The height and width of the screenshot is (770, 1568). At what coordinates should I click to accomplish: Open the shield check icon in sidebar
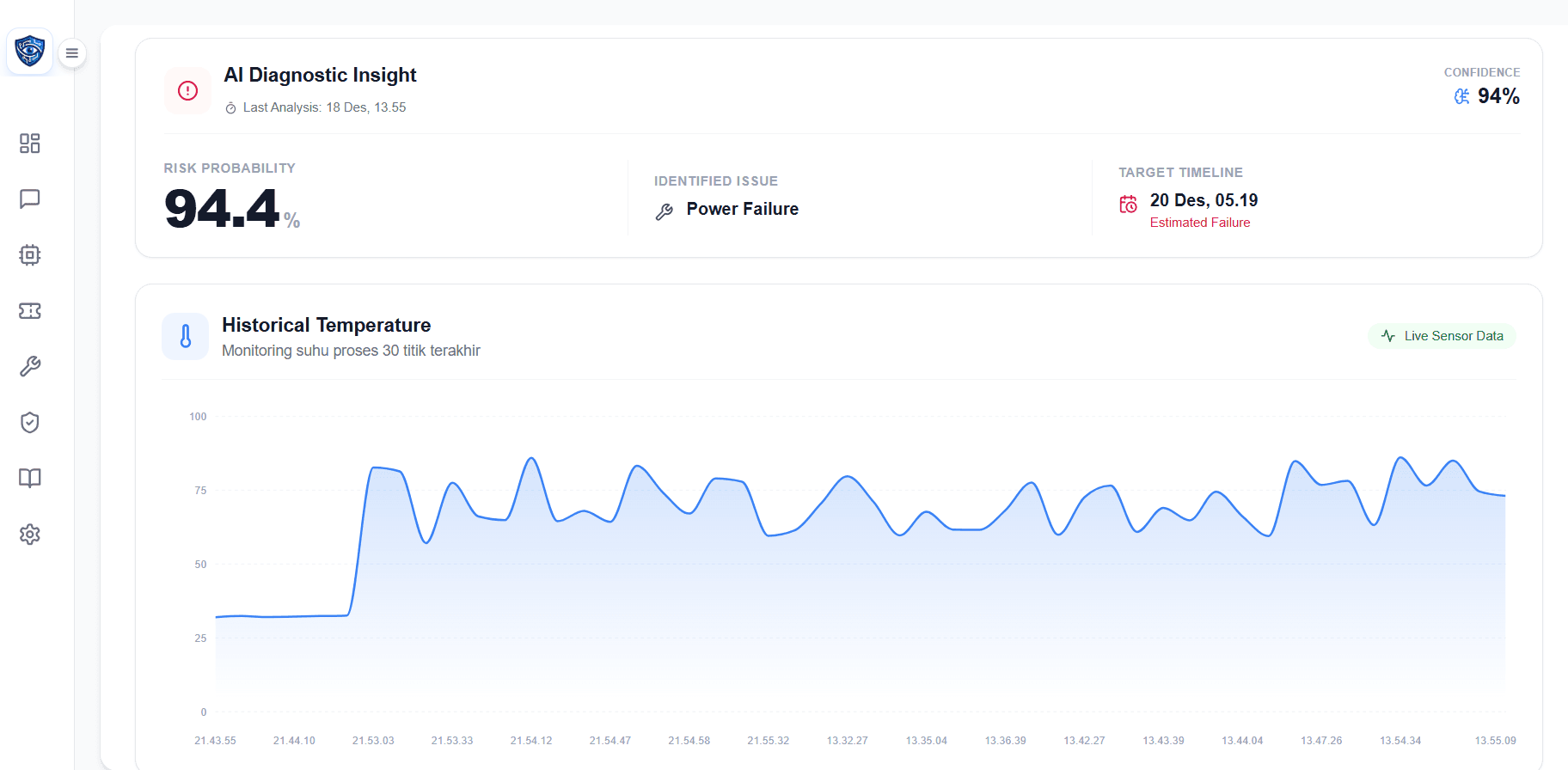point(30,423)
